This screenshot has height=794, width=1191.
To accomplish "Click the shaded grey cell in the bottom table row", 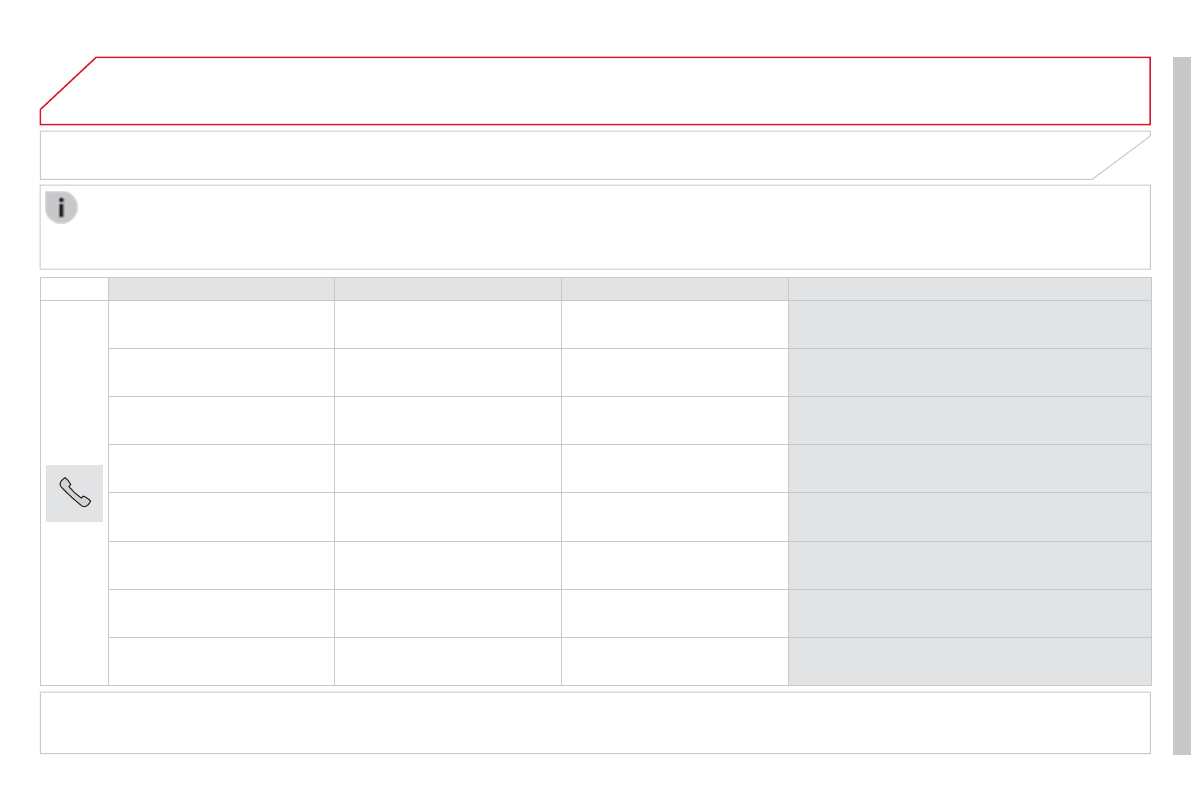I will pos(969,661).
